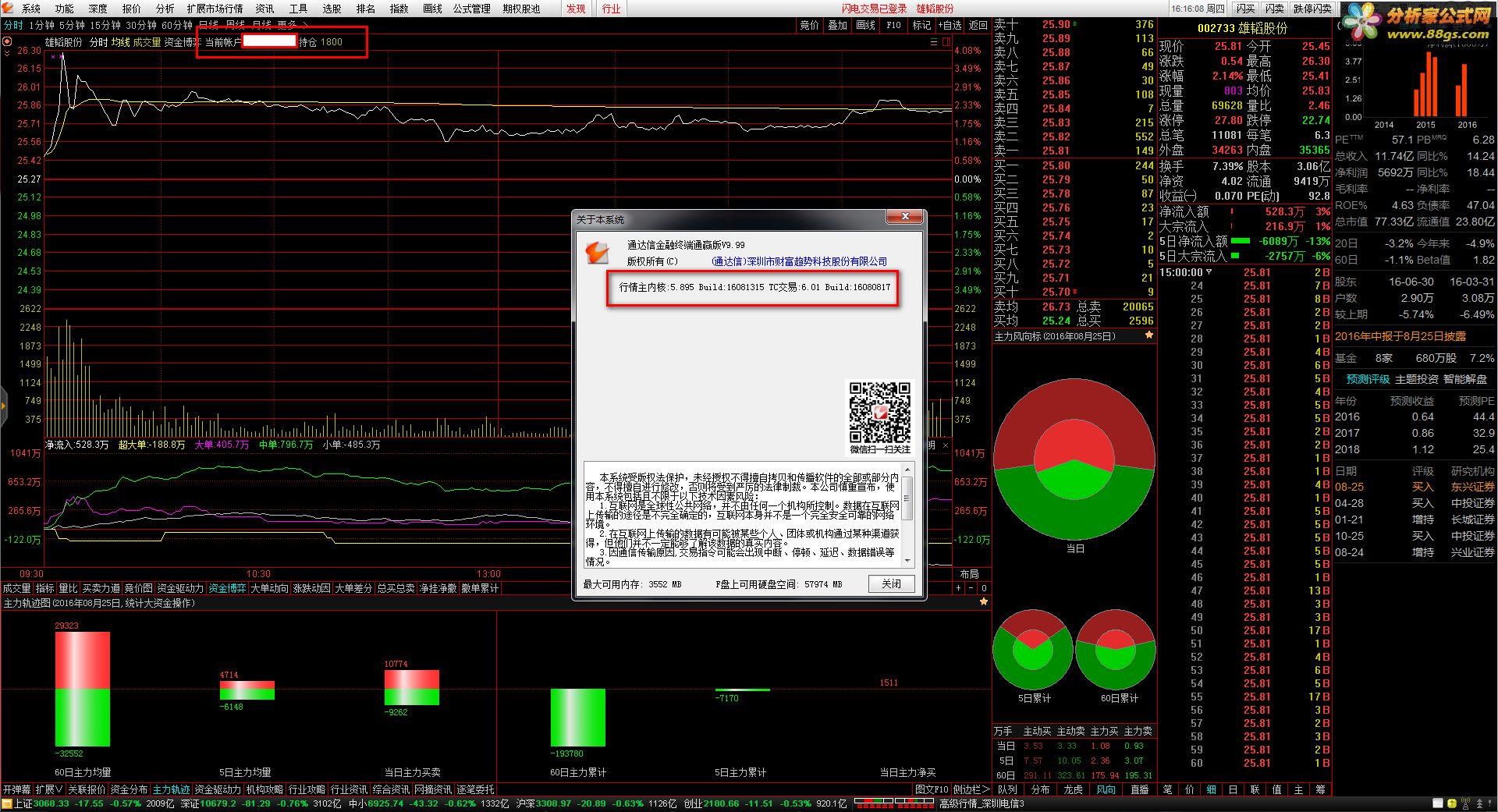Image resolution: width=1498 pixels, height=812 pixels.
Task: Click the connection status indicator bars in status bar
Action: tap(894, 803)
